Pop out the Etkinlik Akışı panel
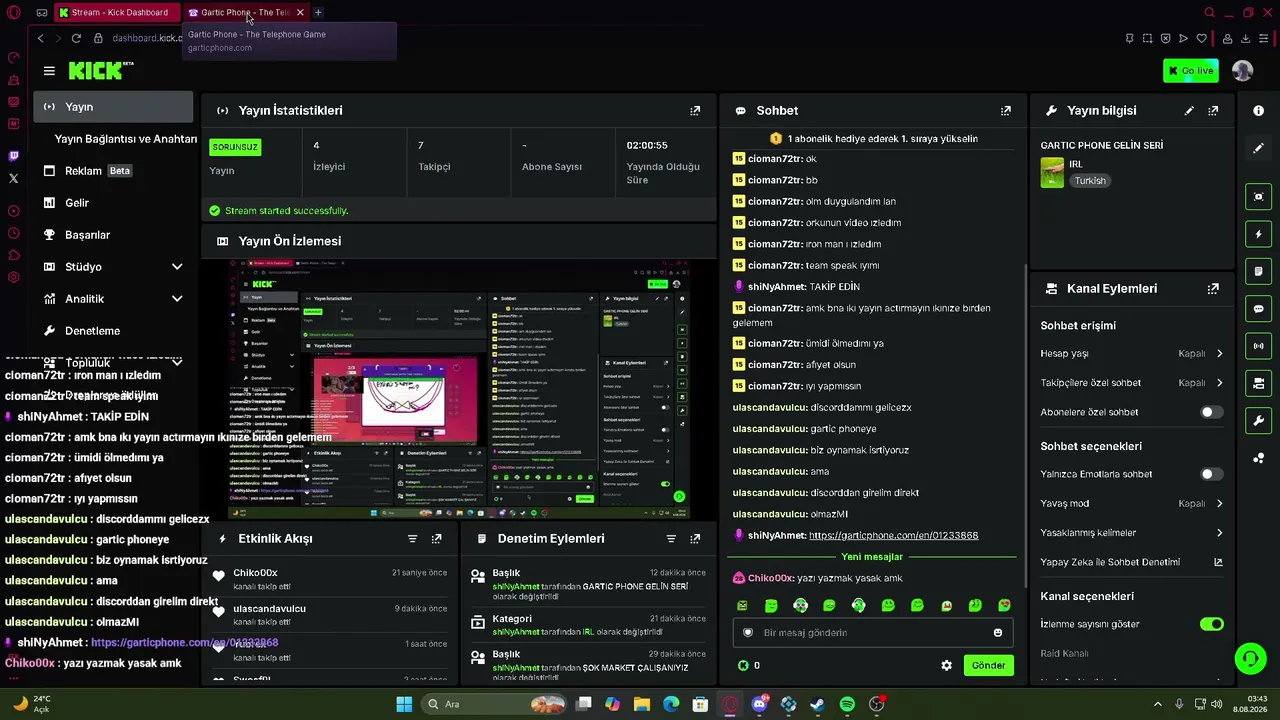The width and height of the screenshot is (1280, 720). (436, 539)
